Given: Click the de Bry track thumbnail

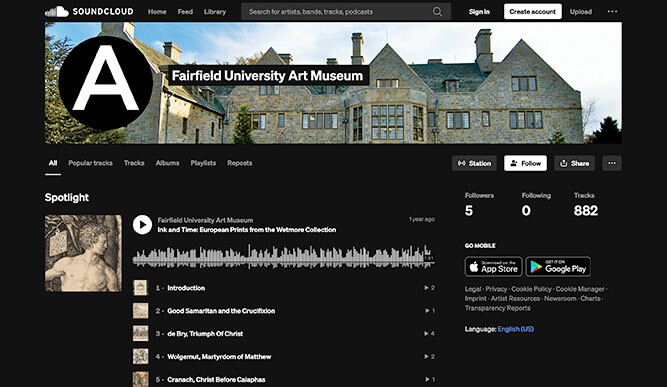Looking at the screenshot, I should click(140, 333).
